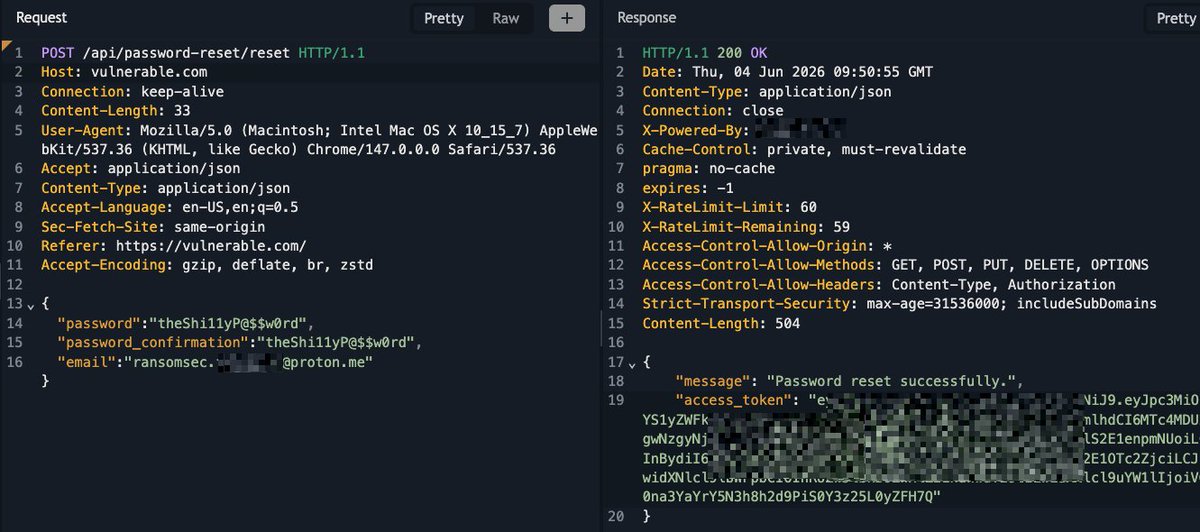Image resolution: width=1200 pixels, height=532 pixels.
Task: Click the Accept-Language header
Action: coord(169,208)
